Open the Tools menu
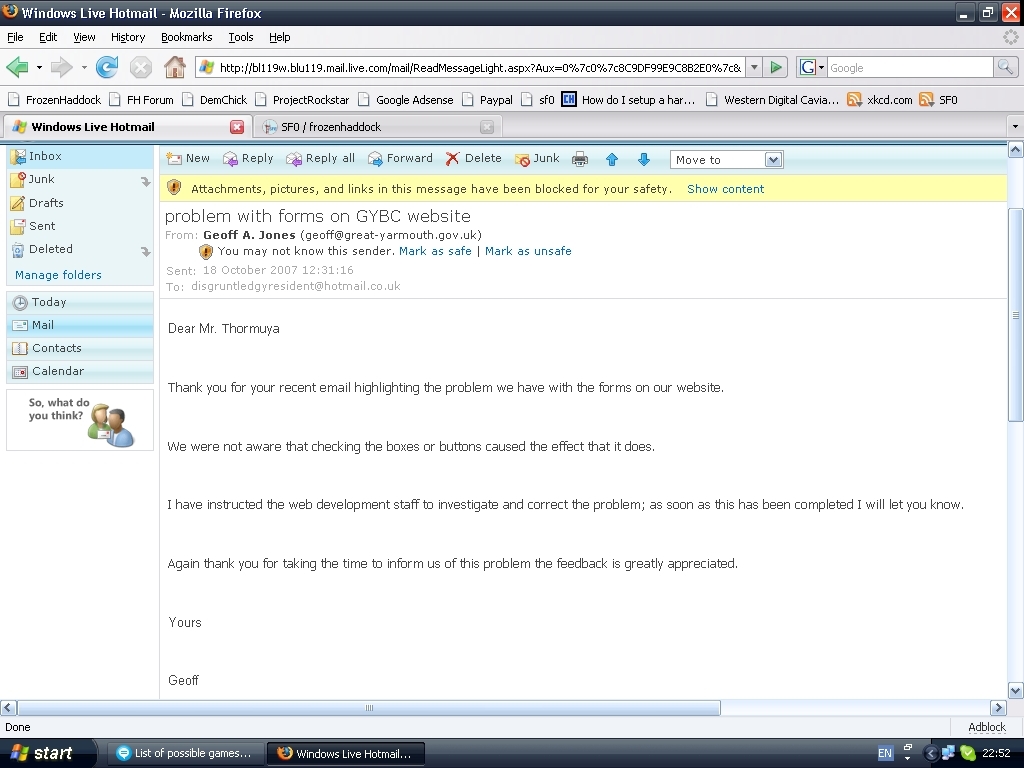The width and height of the screenshot is (1024, 768). [241, 37]
